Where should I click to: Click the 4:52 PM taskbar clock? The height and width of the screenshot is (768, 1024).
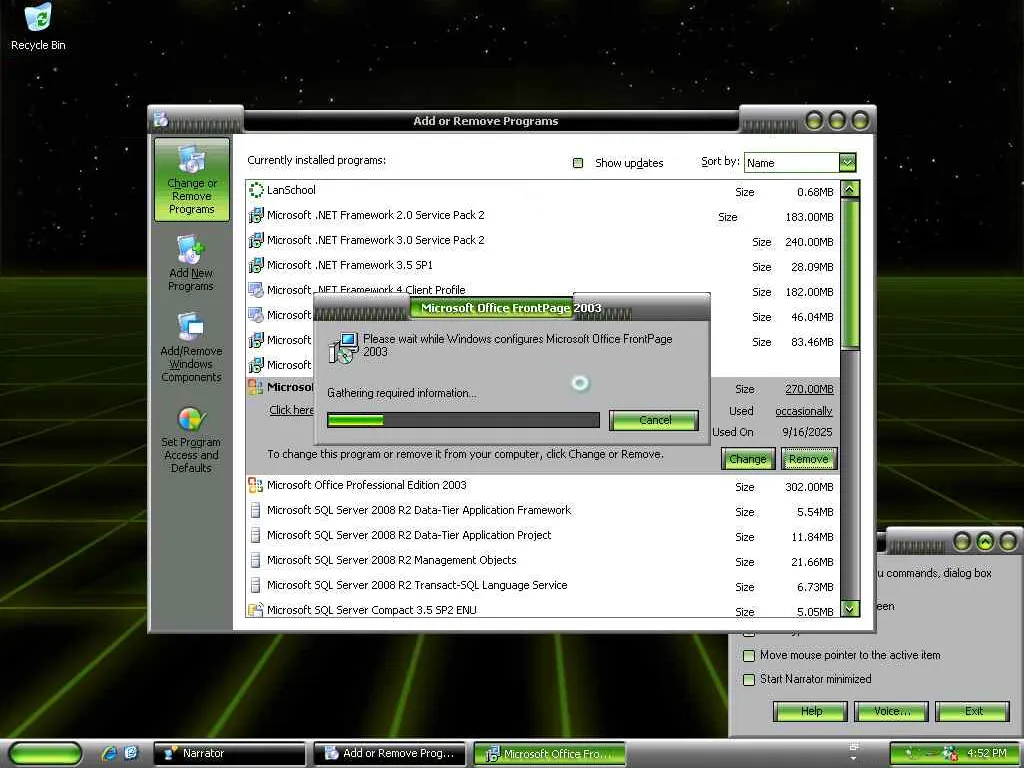click(x=987, y=753)
